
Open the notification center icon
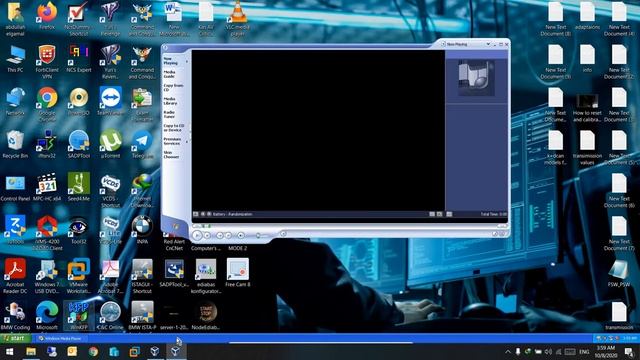tap(629, 351)
